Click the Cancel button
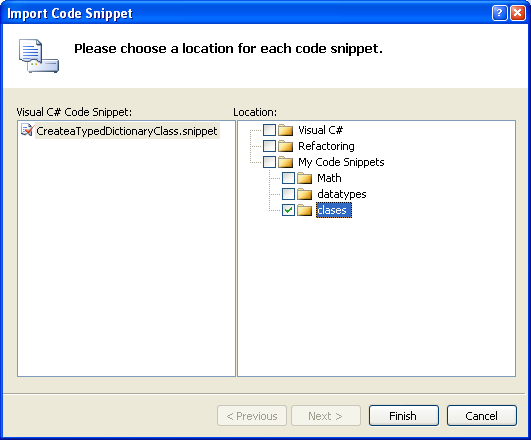The width and height of the screenshot is (531, 440). pyautogui.click(x=482, y=416)
